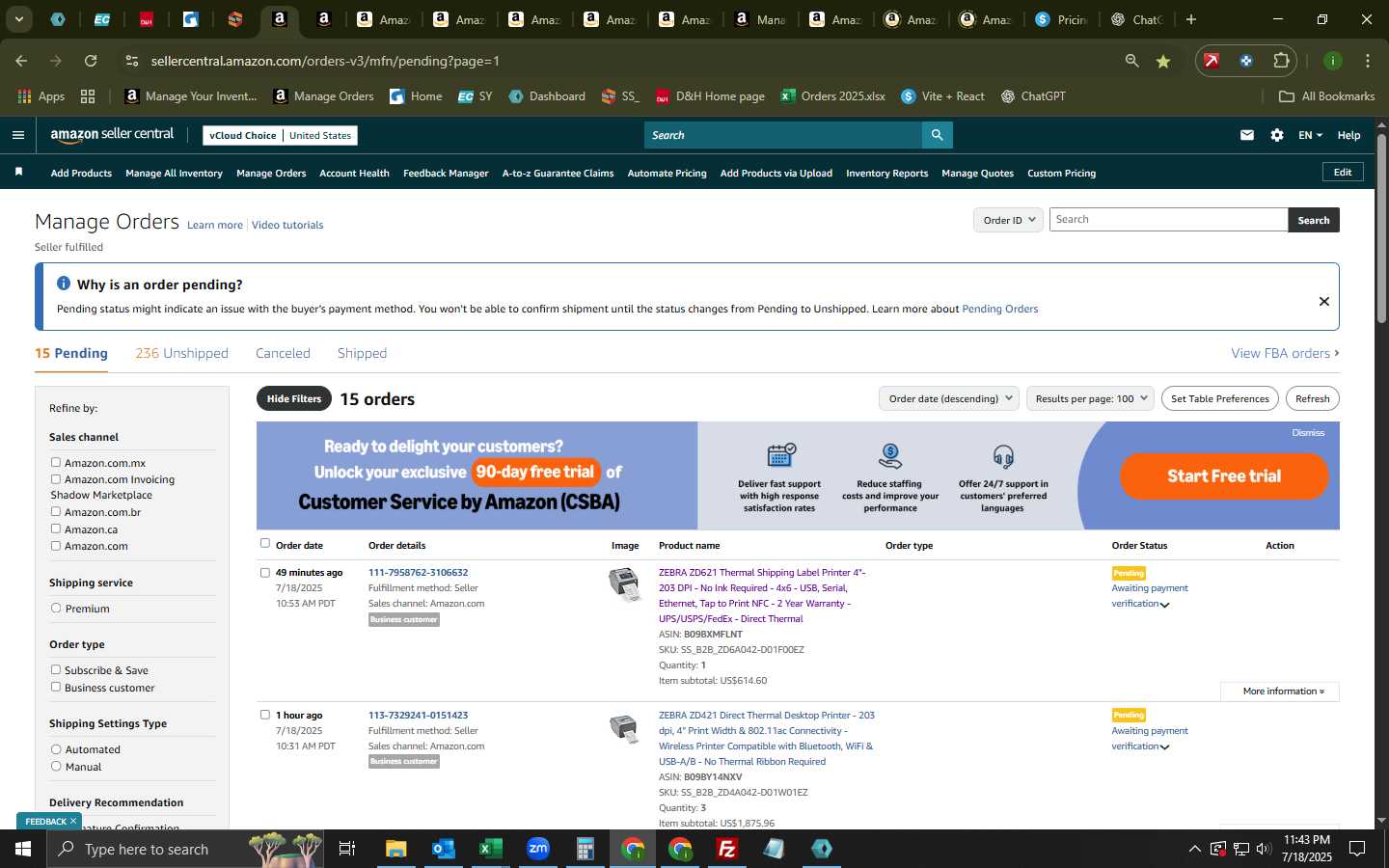Screen dimensions: 1389x868
Task: Open Feedback Manager in navigation bar
Action: click(x=446, y=173)
